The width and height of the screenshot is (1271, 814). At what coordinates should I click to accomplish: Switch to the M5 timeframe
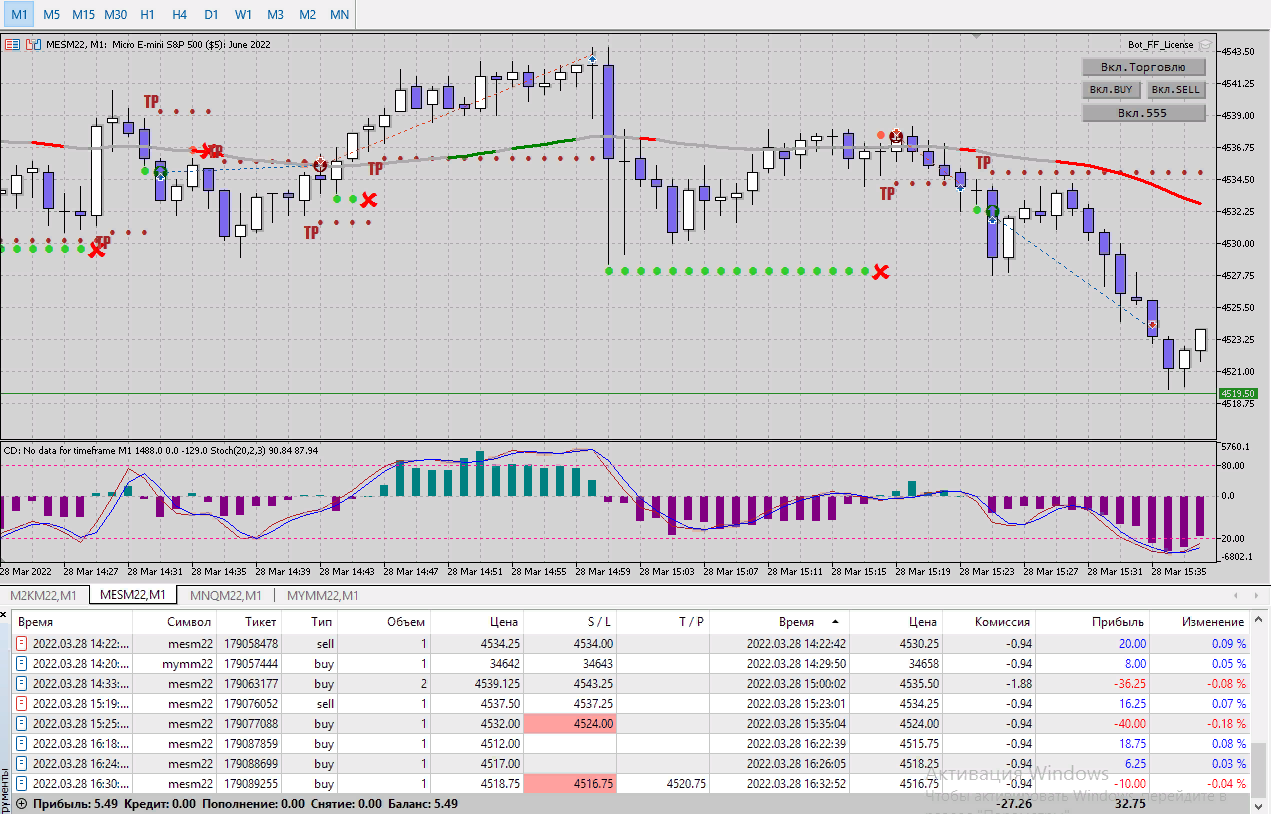click(x=51, y=14)
